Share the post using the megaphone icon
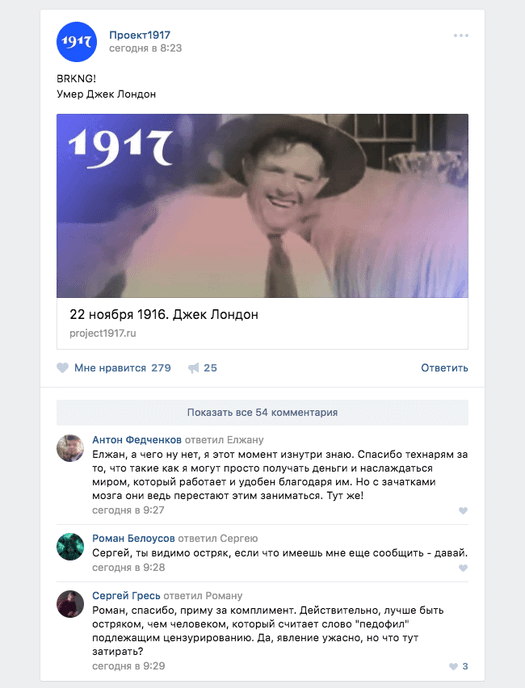 tap(193, 368)
